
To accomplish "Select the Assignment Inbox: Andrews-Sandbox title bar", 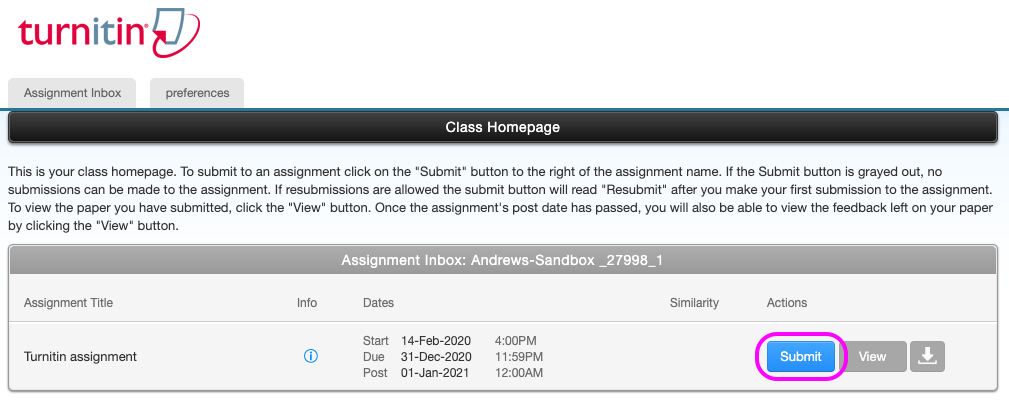I will [x=503, y=260].
